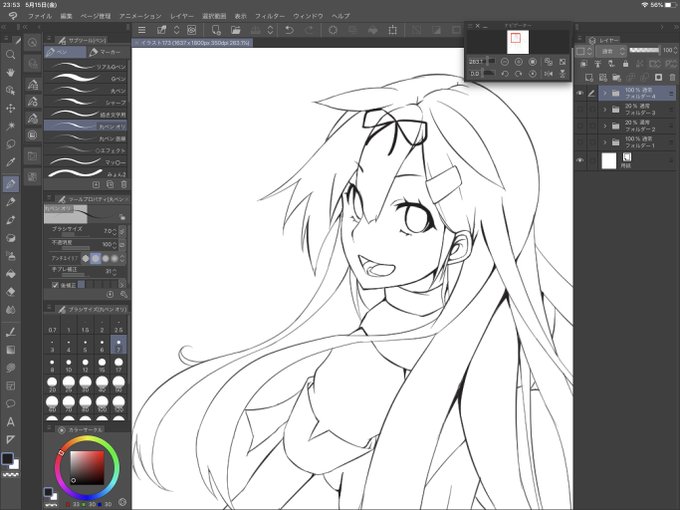Select the Eraser tool
Image resolution: width=680 pixels, height=510 pixels.
click(x=10, y=291)
